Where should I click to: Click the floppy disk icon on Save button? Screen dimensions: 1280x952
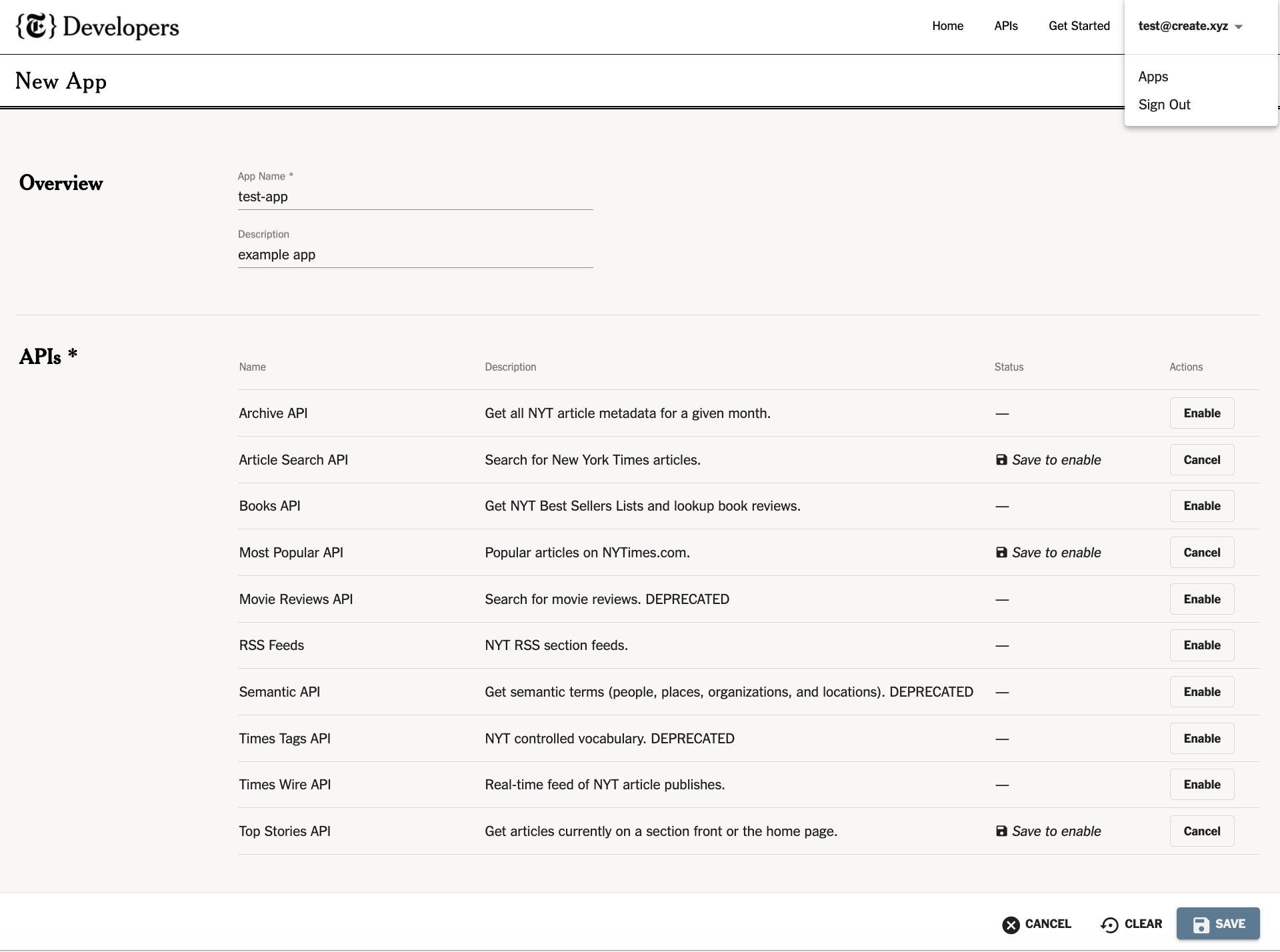pyautogui.click(x=1201, y=925)
